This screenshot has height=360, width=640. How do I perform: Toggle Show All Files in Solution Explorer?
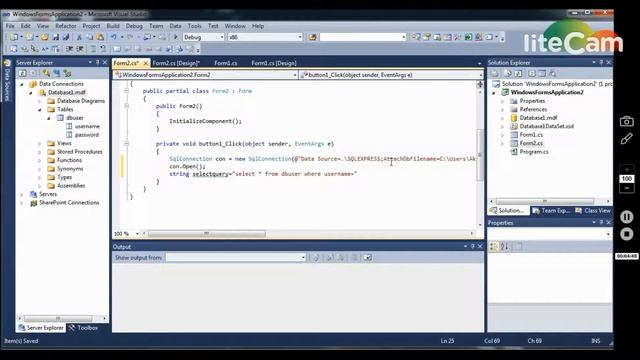[508, 73]
